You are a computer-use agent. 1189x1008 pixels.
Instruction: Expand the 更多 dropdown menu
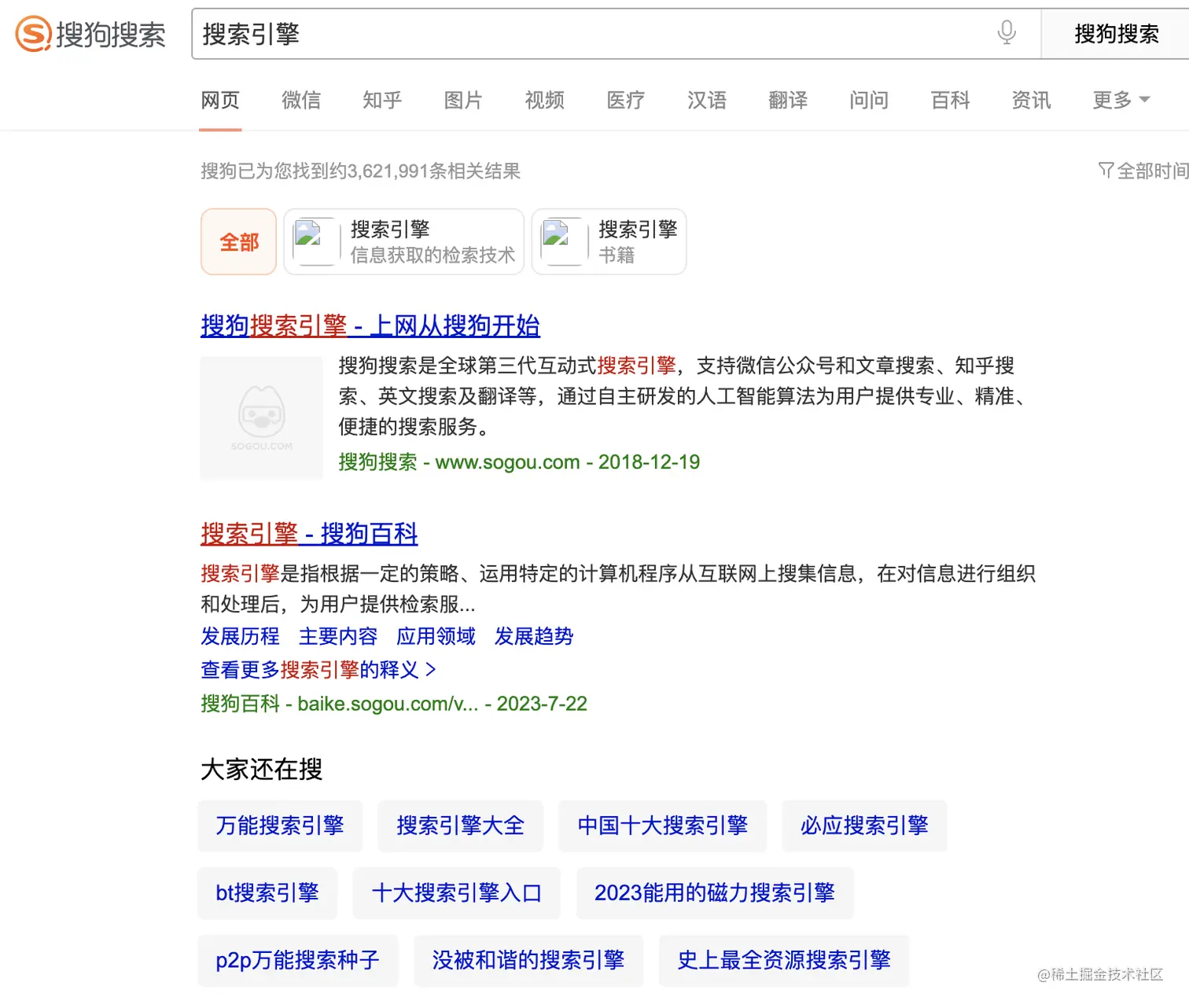(x=1121, y=100)
